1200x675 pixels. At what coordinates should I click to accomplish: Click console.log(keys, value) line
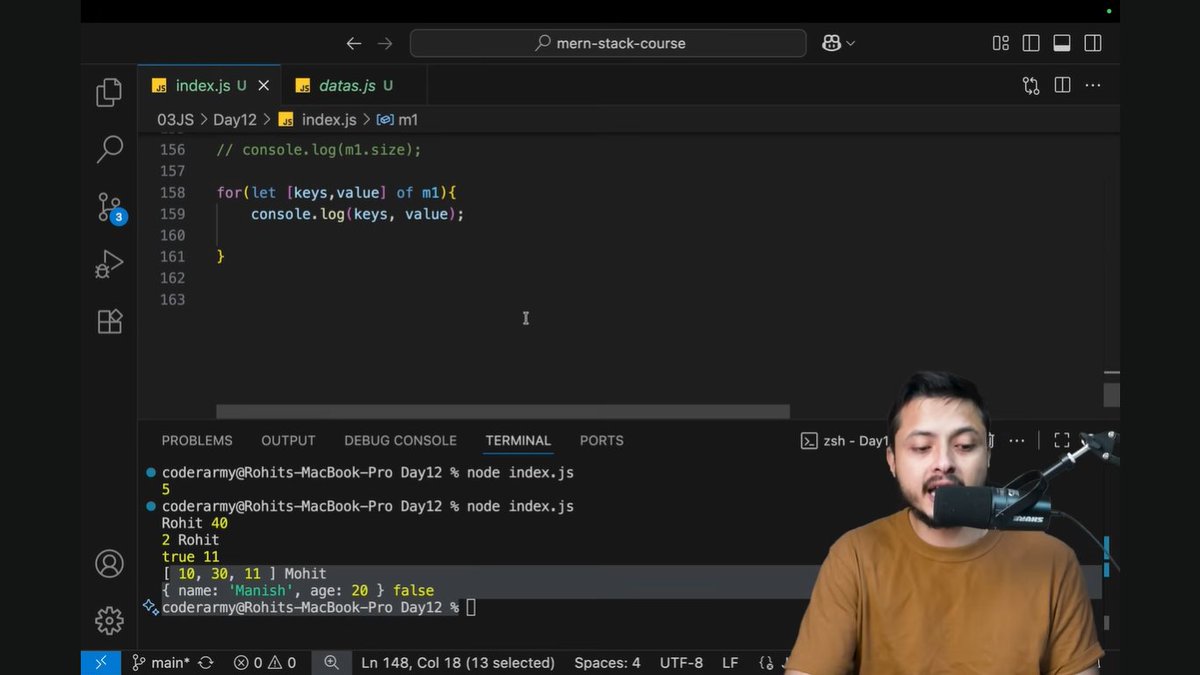click(357, 214)
